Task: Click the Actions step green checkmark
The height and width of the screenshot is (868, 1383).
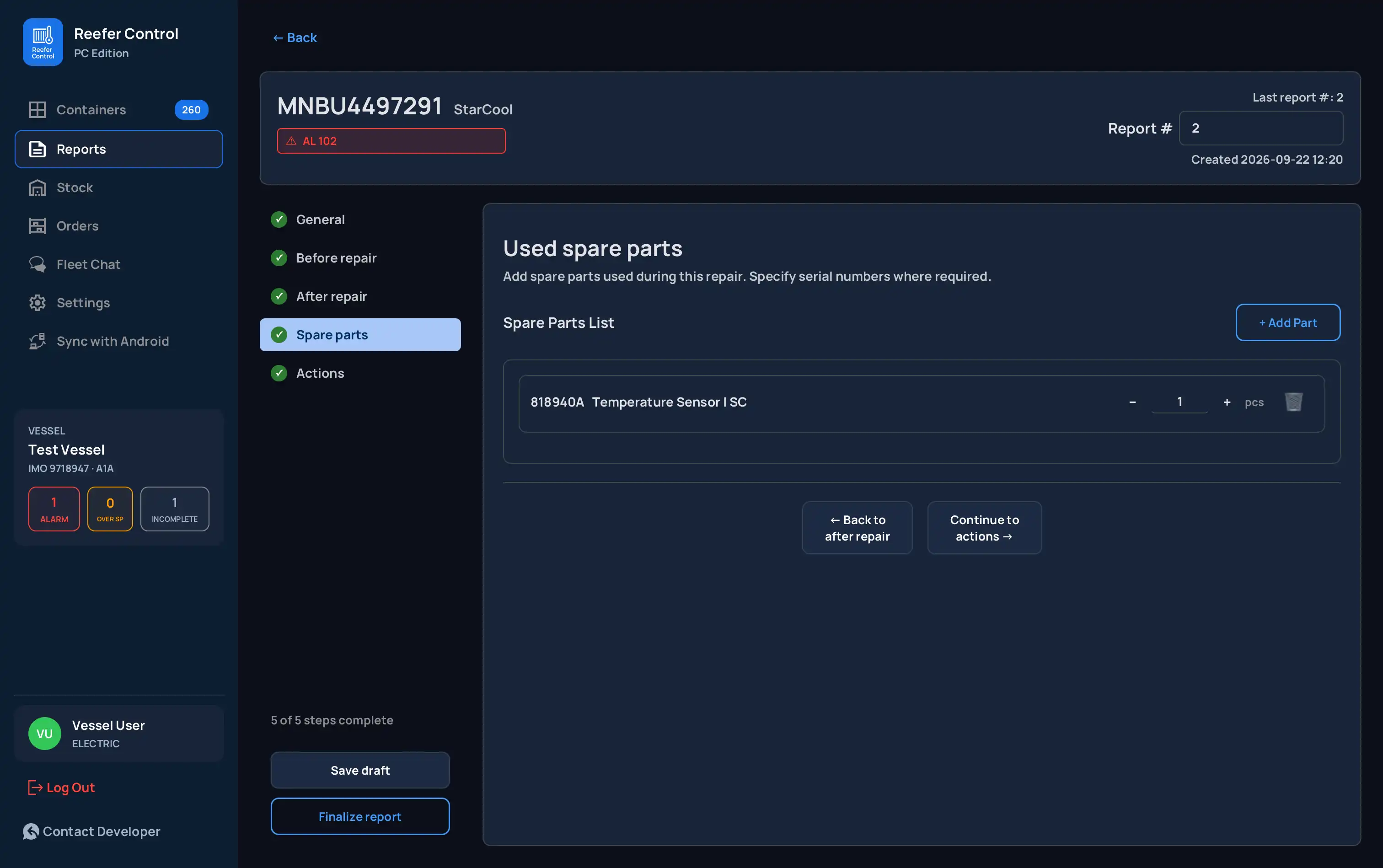Action: point(279,374)
